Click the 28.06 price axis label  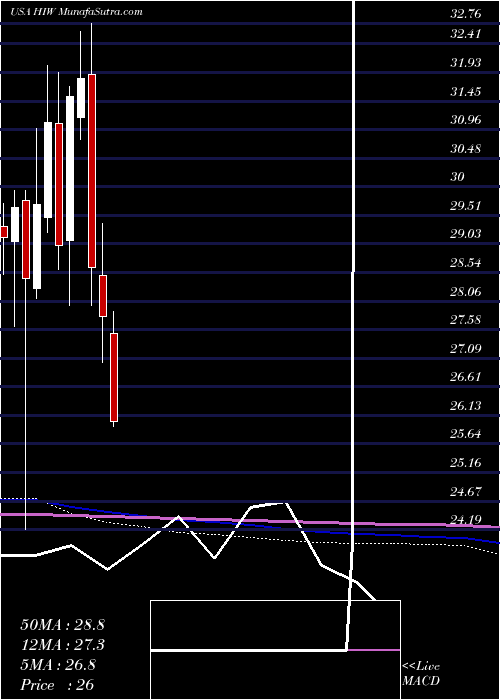[x=466, y=292]
